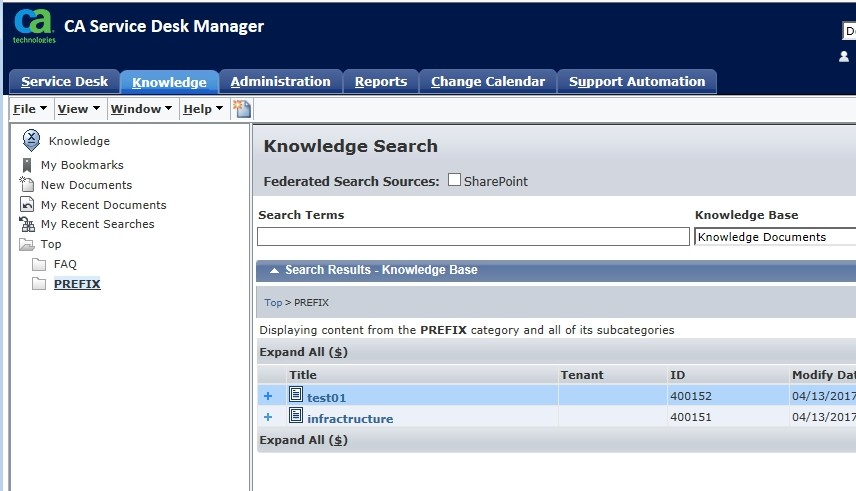Click My Recent Searches binoculars icon
This screenshot has height=491, width=856.
click(x=27, y=224)
